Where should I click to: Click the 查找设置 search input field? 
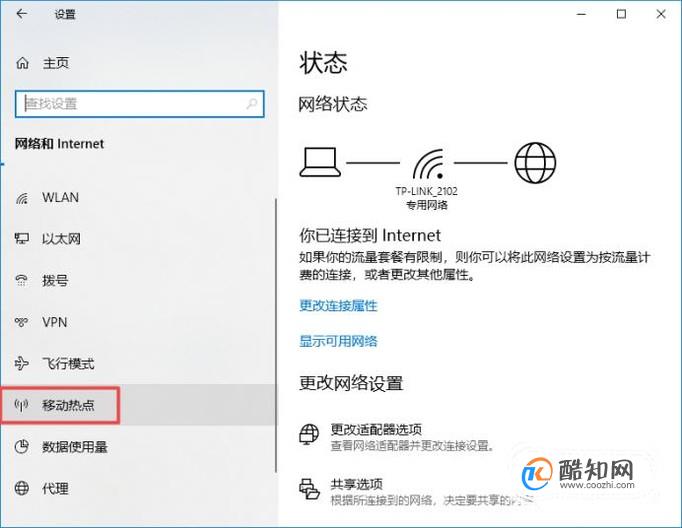tap(140, 104)
